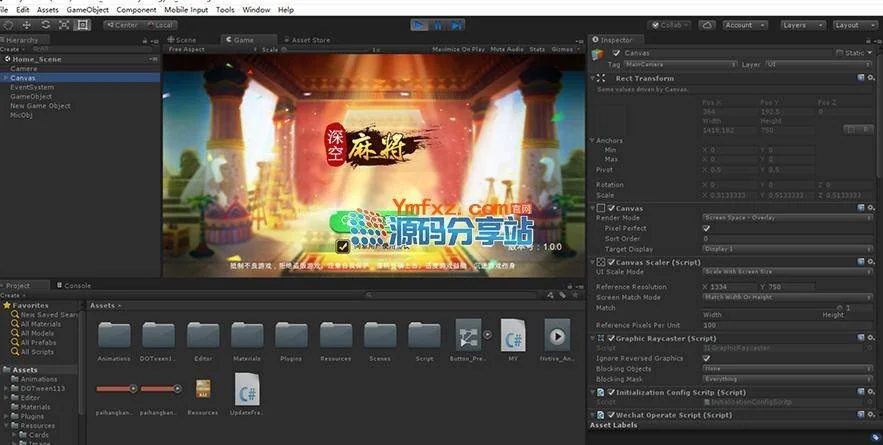The width and height of the screenshot is (883, 445).
Task: Open the Canvas Scaler gear settings icon
Action: tap(872, 262)
